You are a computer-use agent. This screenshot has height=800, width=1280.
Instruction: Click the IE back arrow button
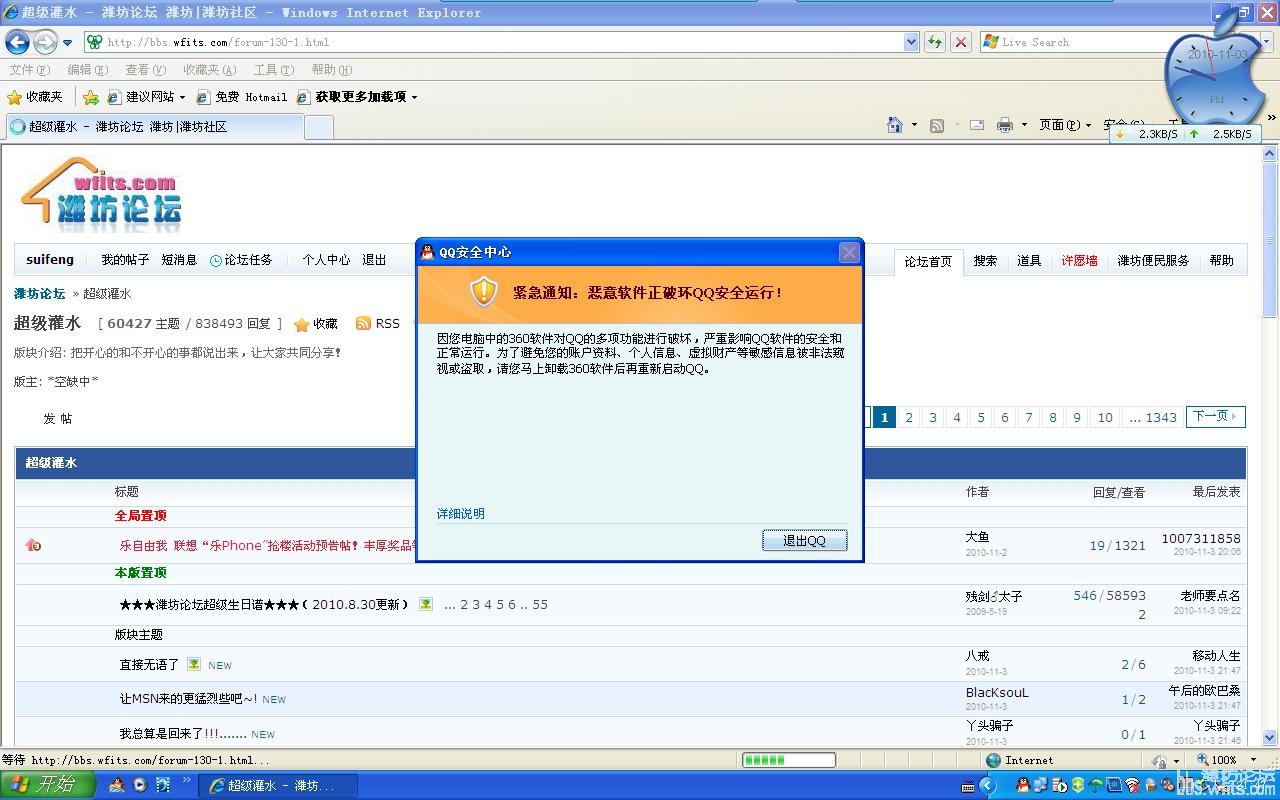[x=17, y=42]
